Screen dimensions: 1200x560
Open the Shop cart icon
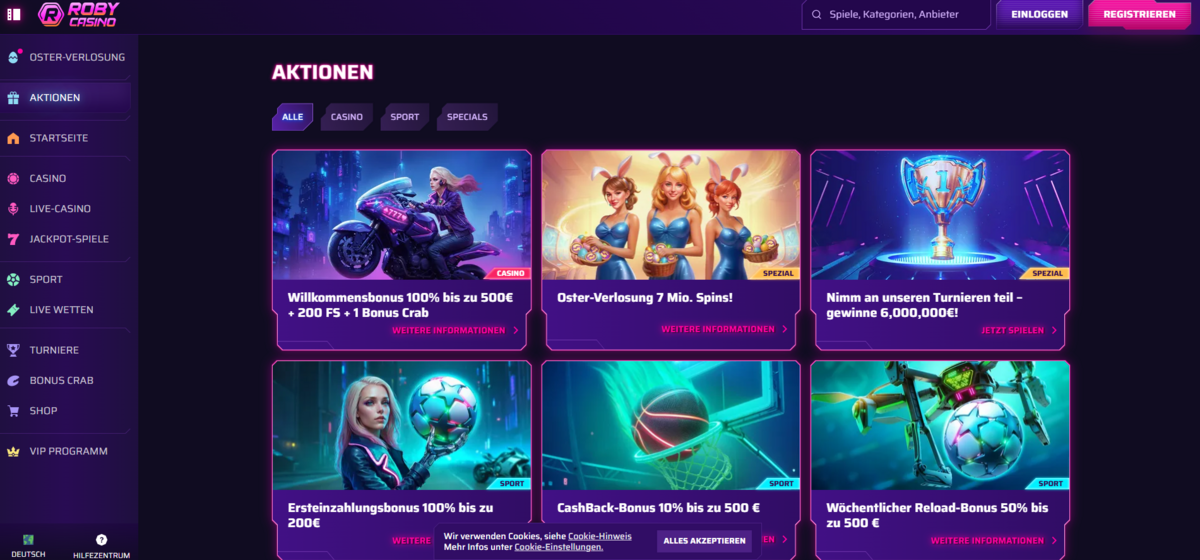click(13, 411)
